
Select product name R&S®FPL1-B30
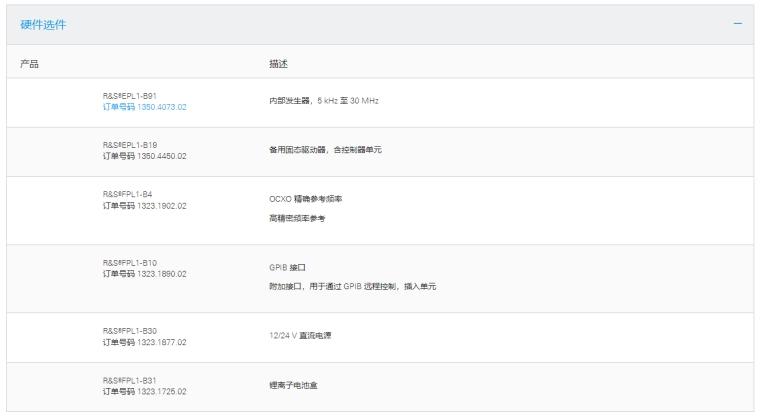point(129,331)
